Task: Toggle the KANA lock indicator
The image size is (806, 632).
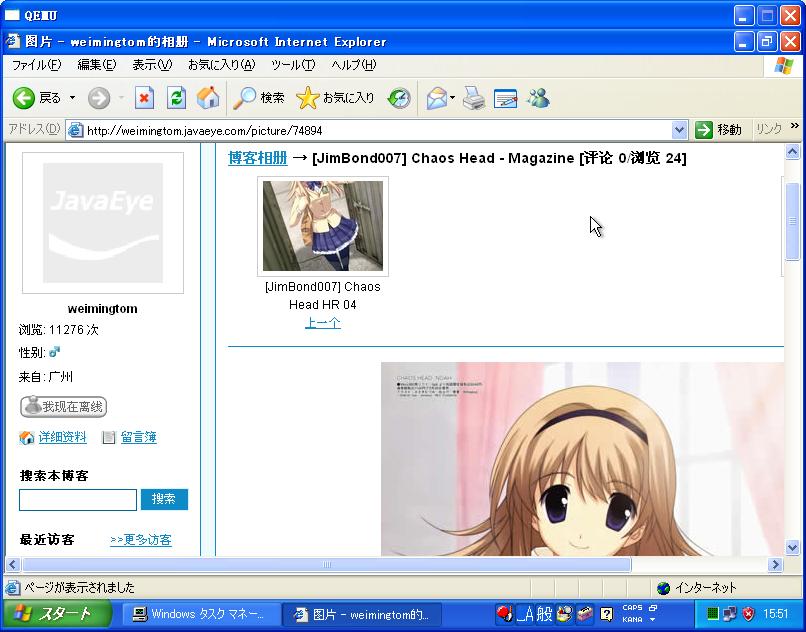Action: pos(632,620)
